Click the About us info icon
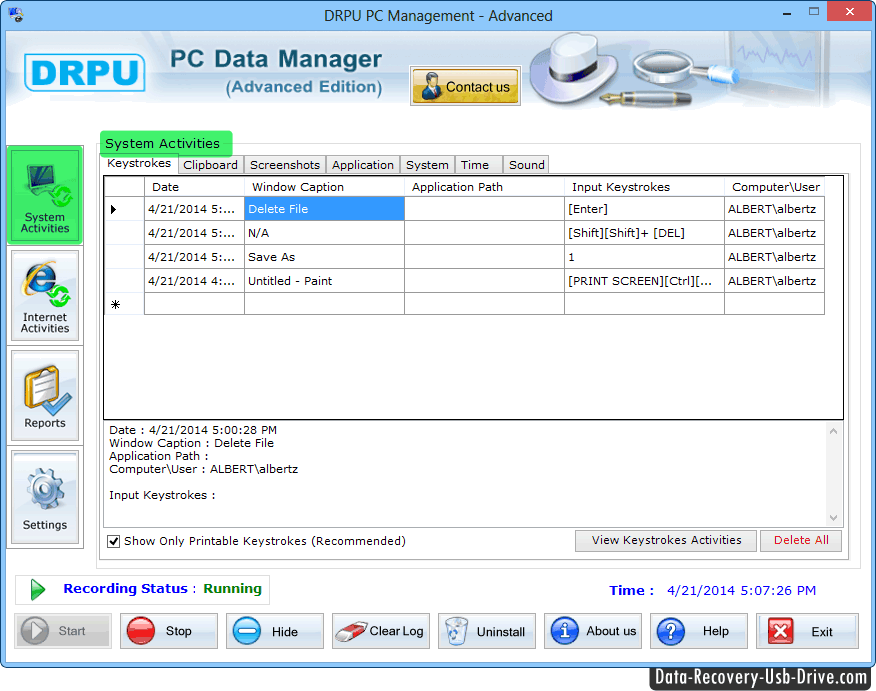 pos(565,631)
